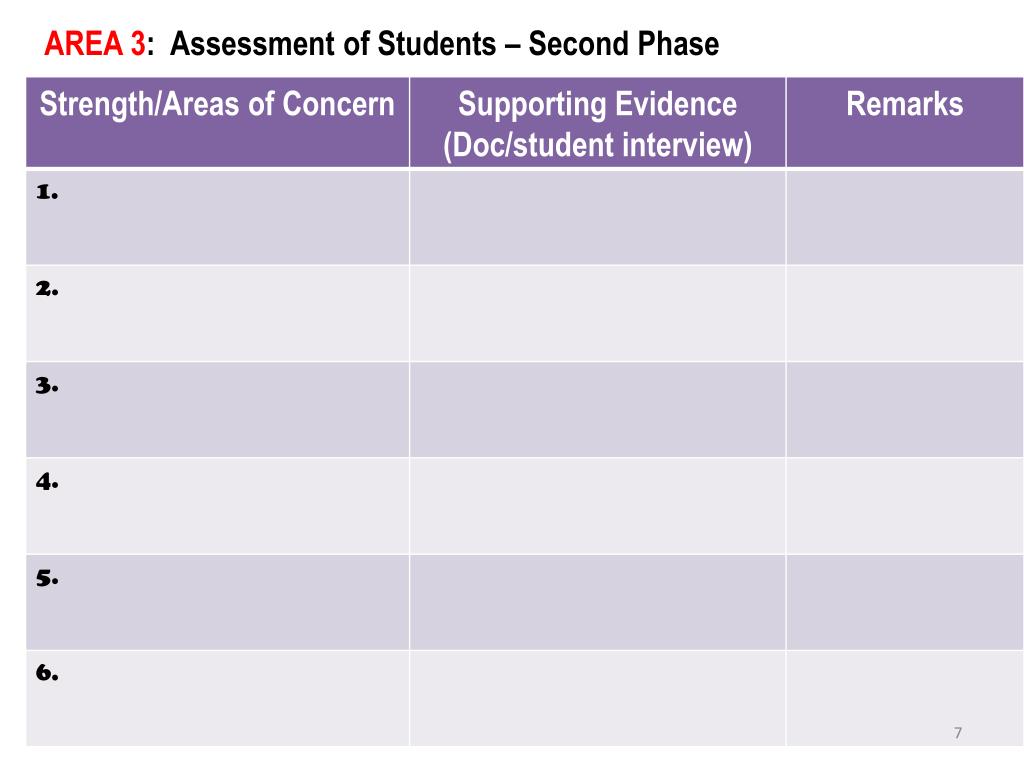
Task: Click the Strength/Areas of Concern header
Action: tap(217, 104)
